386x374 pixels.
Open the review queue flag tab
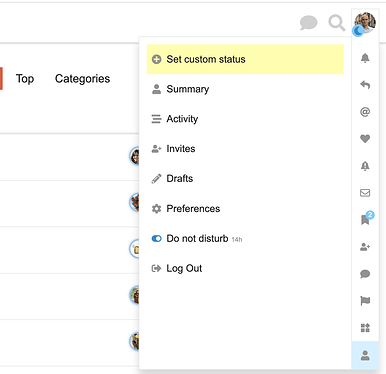(x=365, y=301)
